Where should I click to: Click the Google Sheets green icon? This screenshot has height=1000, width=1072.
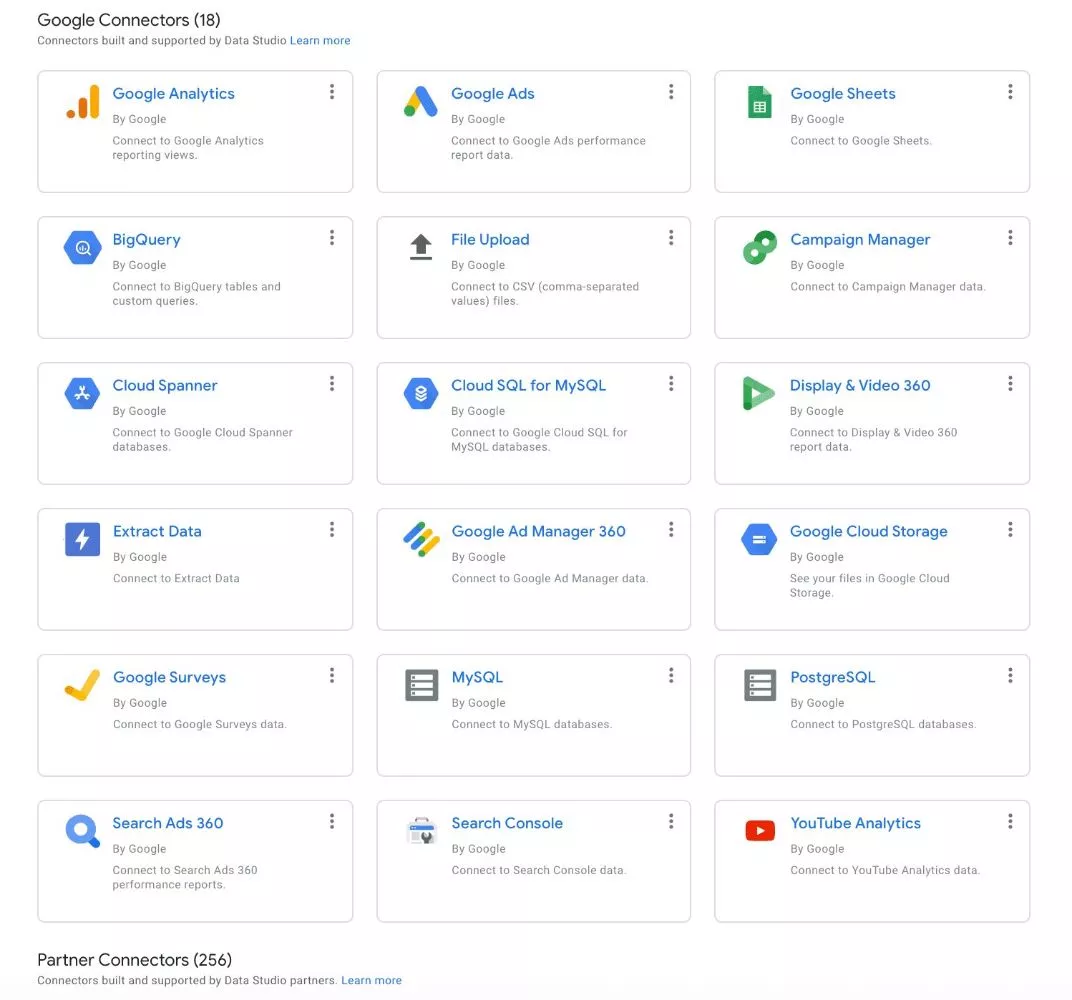pyautogui.click(x=760, y=102)
